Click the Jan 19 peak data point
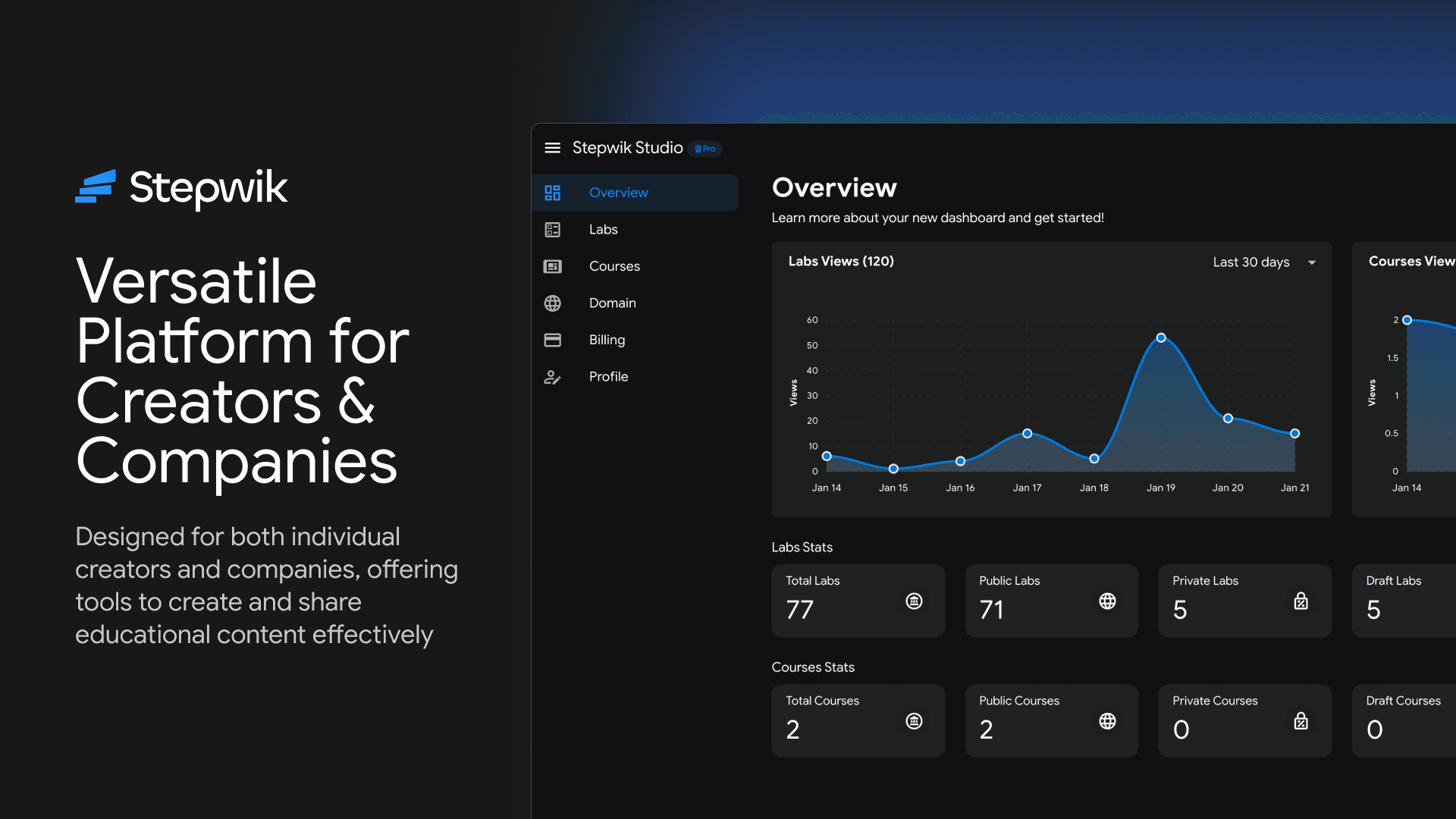Viewport: 1456px width, 819px height. tap(1161, 338)
